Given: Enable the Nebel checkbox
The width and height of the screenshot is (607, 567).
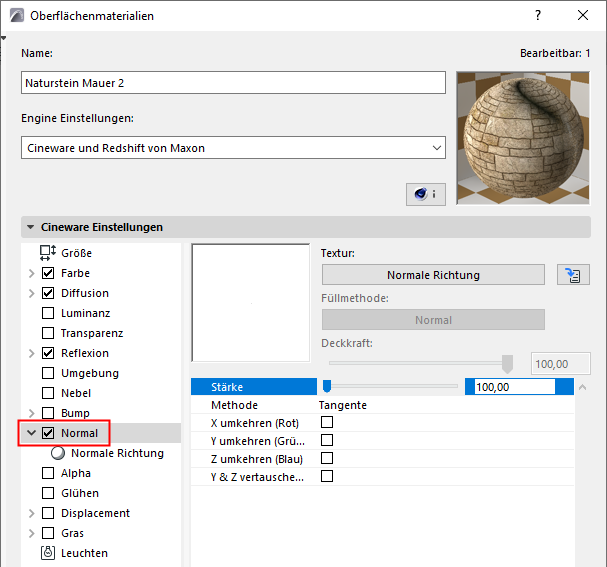Looking at the screenshot, I should (x=48, y=393).
